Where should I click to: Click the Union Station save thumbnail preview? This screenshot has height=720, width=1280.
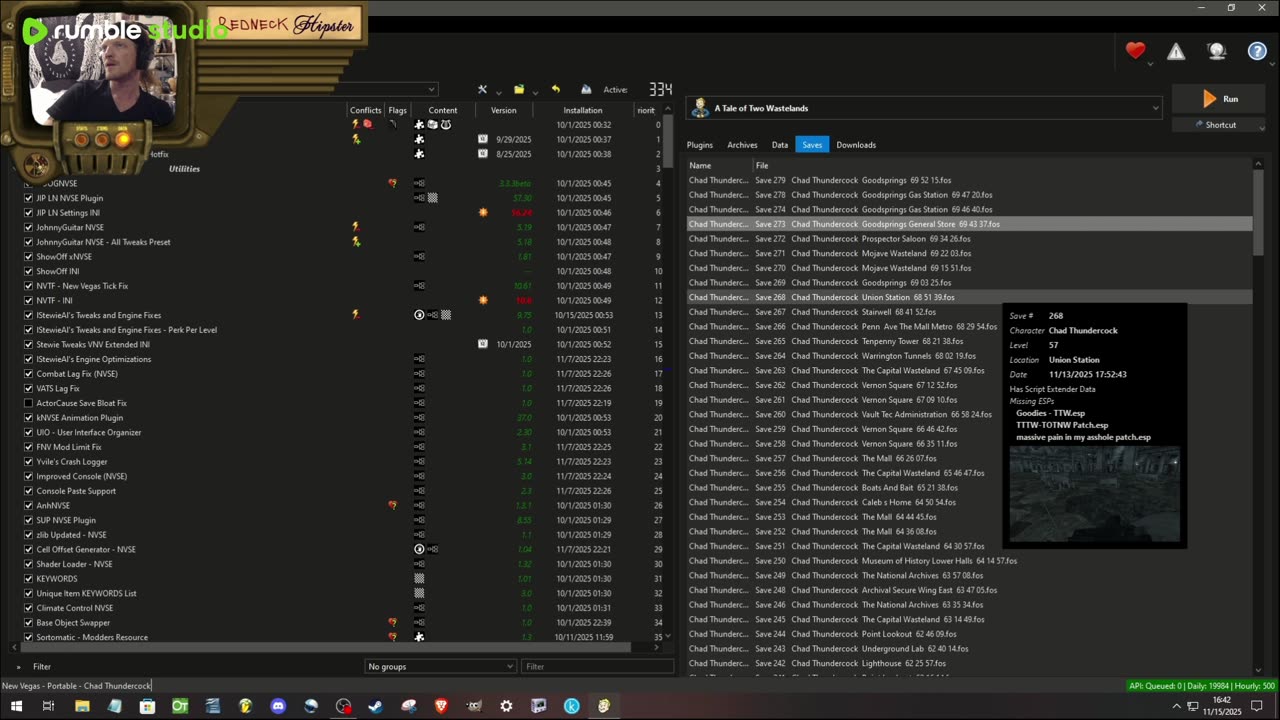(1094, 494)
